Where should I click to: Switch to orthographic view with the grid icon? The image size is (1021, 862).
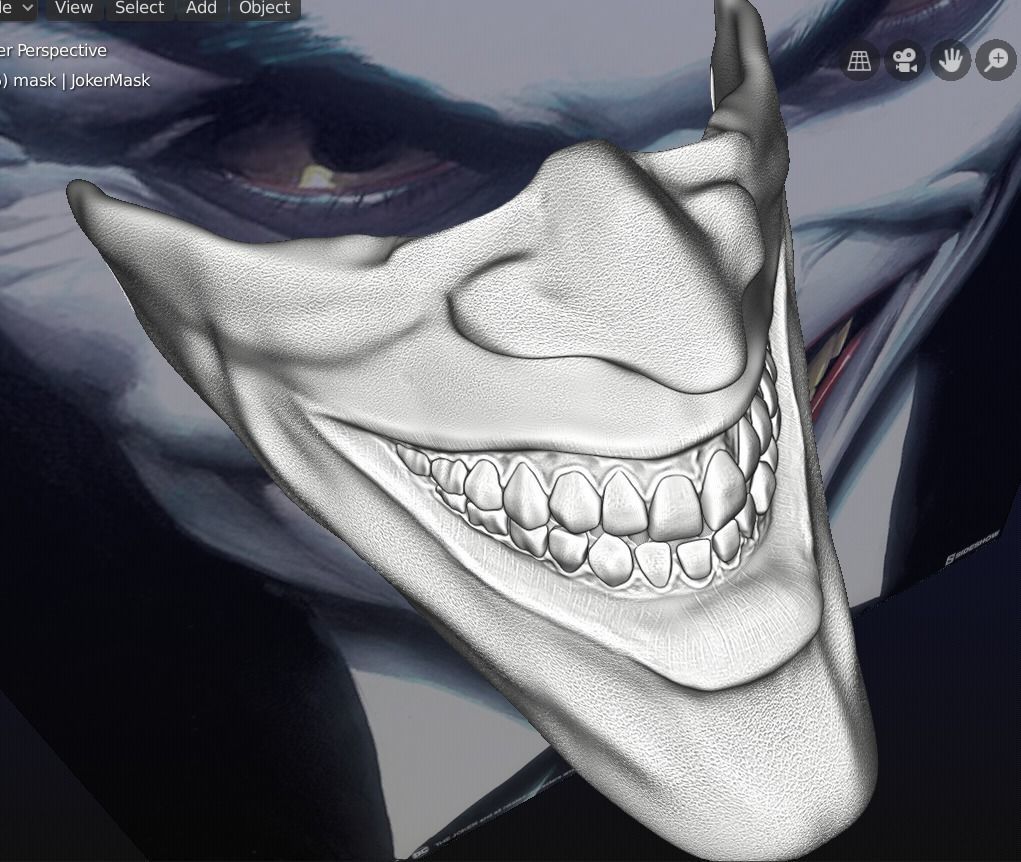coord(860,61)
